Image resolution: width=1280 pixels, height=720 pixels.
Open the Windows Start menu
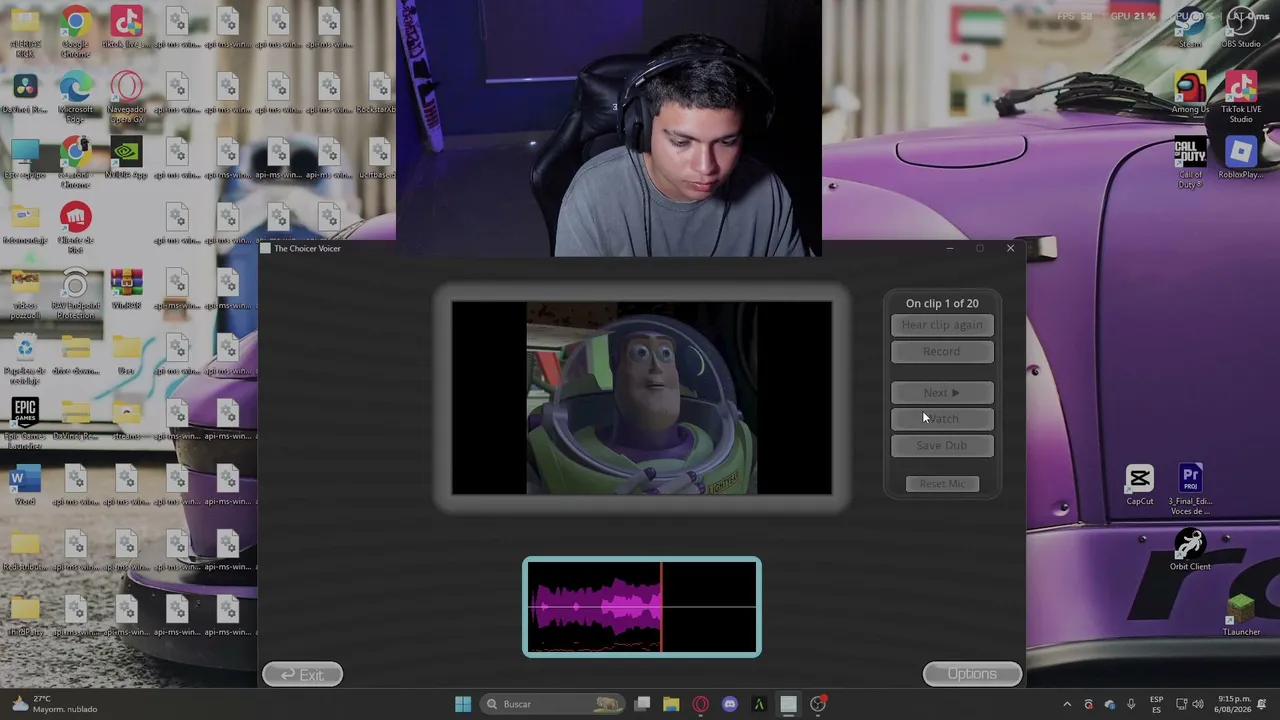(x=462, y=704)
